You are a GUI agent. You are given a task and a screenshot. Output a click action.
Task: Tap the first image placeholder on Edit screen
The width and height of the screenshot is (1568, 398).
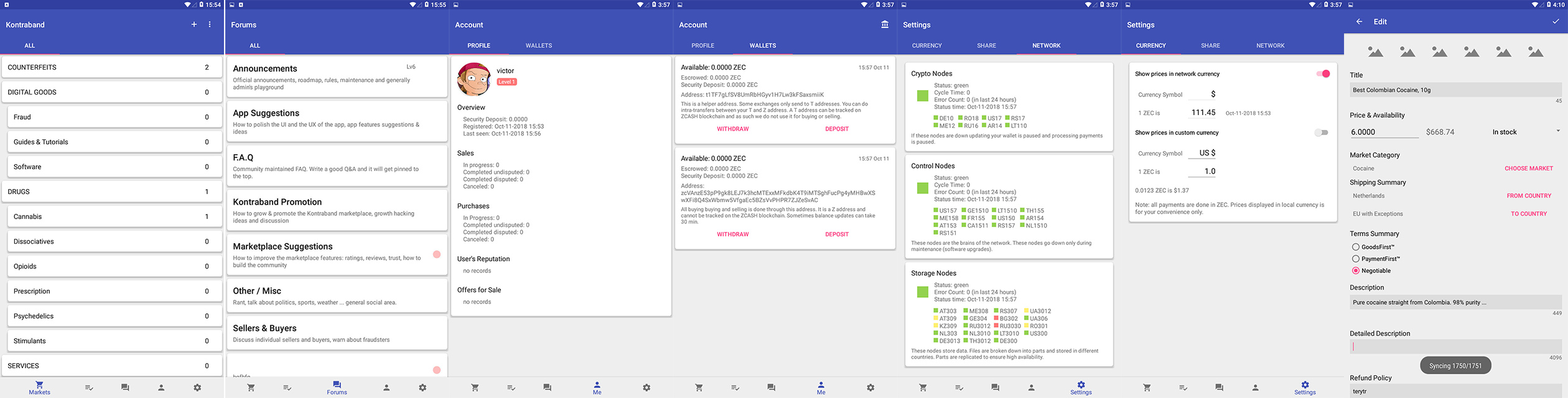[1375, 52]
